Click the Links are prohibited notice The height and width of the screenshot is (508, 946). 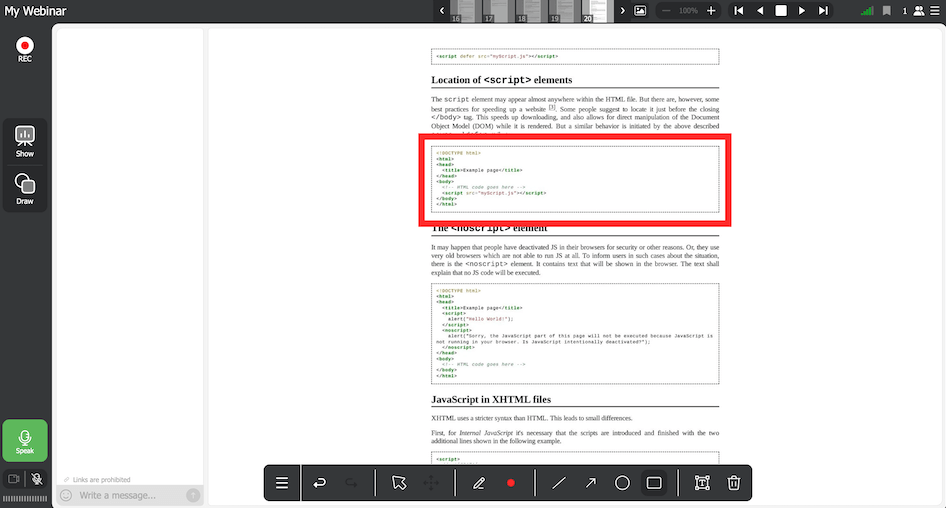pyautogui.click(x=97, y=480)
